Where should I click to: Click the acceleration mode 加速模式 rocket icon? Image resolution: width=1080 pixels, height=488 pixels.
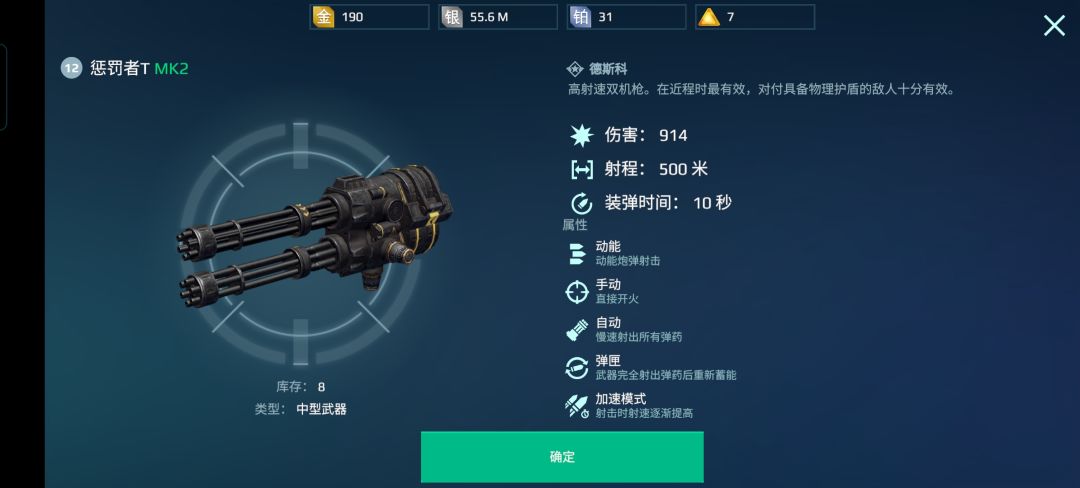coord(577,406)
